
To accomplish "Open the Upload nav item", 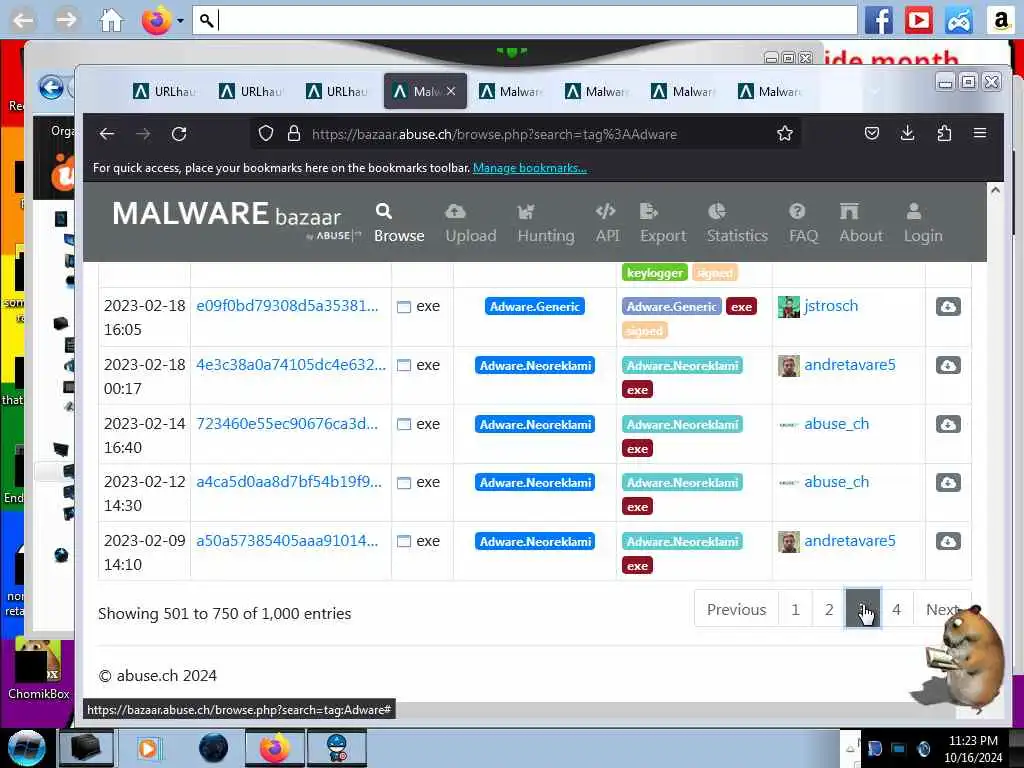I will 471,224.
